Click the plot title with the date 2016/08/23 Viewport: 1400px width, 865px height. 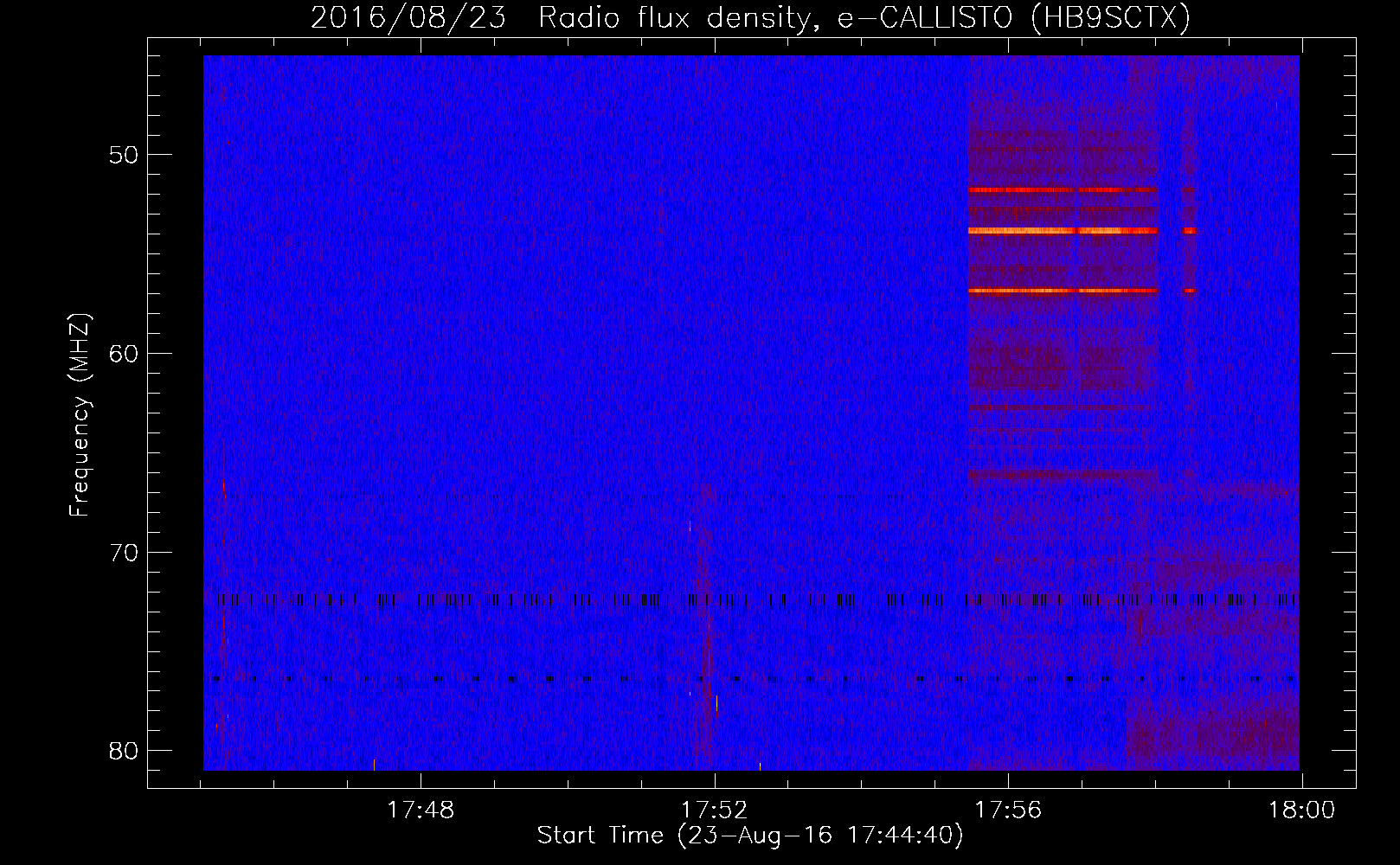750,17
